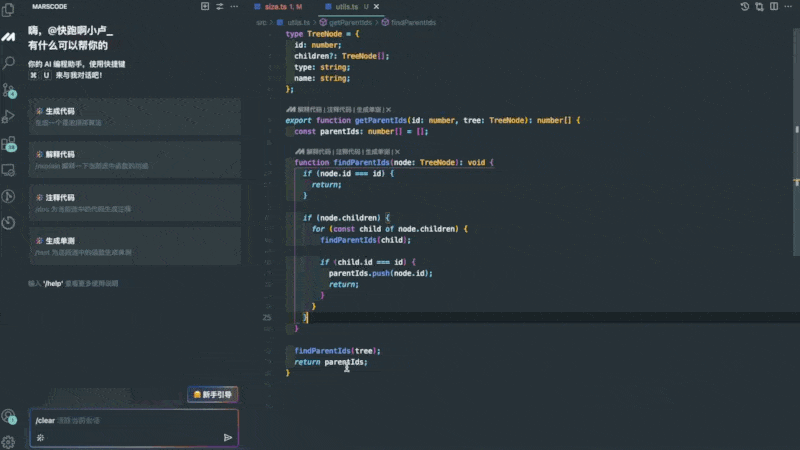The height and width of the screenshot is (450, 800).
Task: Open the timeline history activity icon
Action: click(8, 222)
